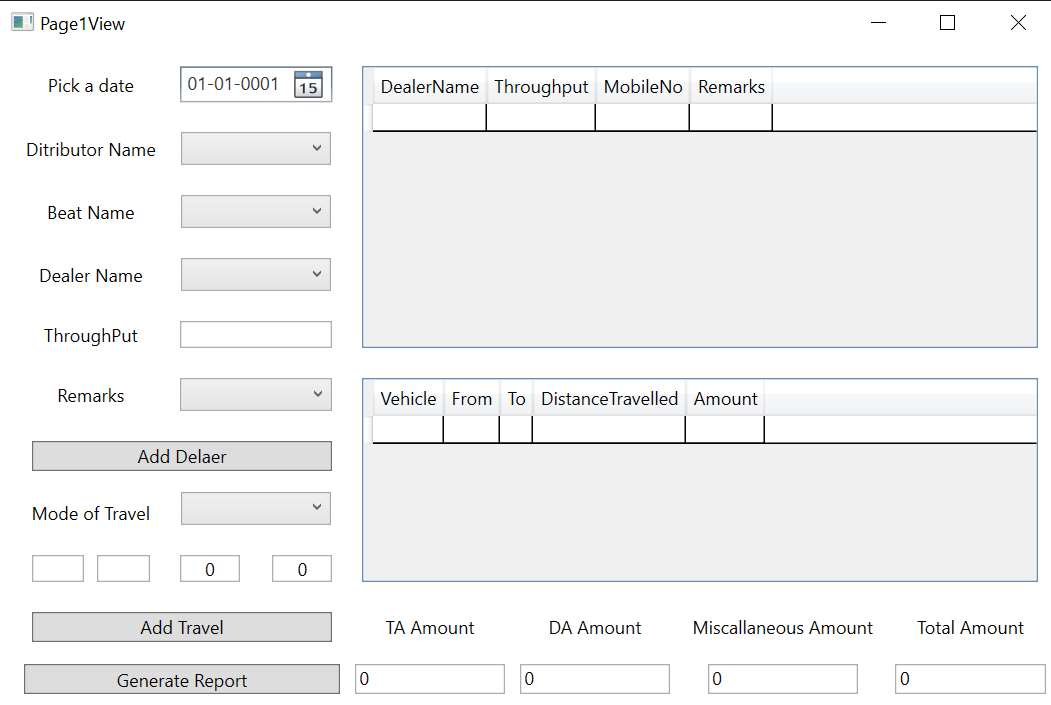The width and height of the screenshot is (1051, 705).
Task: Click the Add Travel button
Action: (181, 627)
